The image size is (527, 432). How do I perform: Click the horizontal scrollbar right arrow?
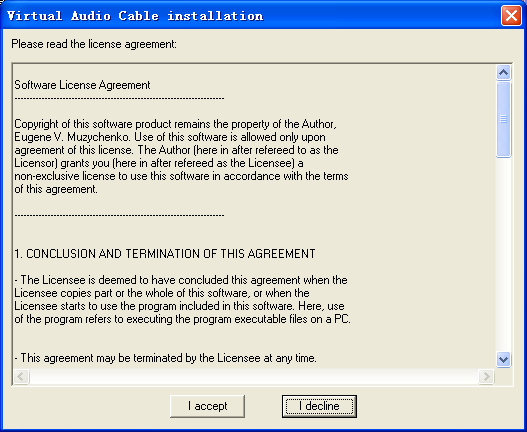[486, 376]
